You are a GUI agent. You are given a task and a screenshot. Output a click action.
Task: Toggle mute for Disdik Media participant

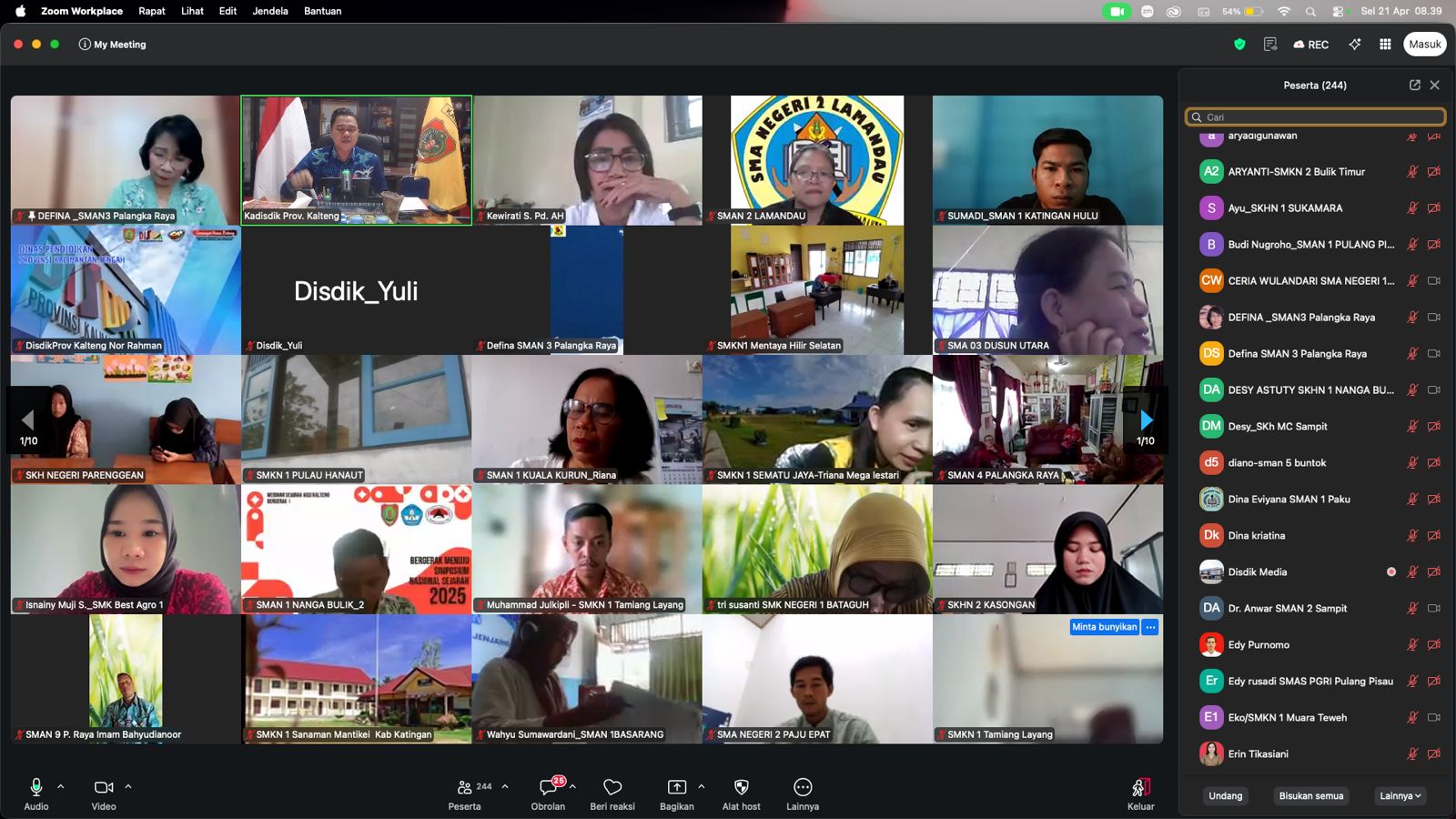coord(1412,571)
